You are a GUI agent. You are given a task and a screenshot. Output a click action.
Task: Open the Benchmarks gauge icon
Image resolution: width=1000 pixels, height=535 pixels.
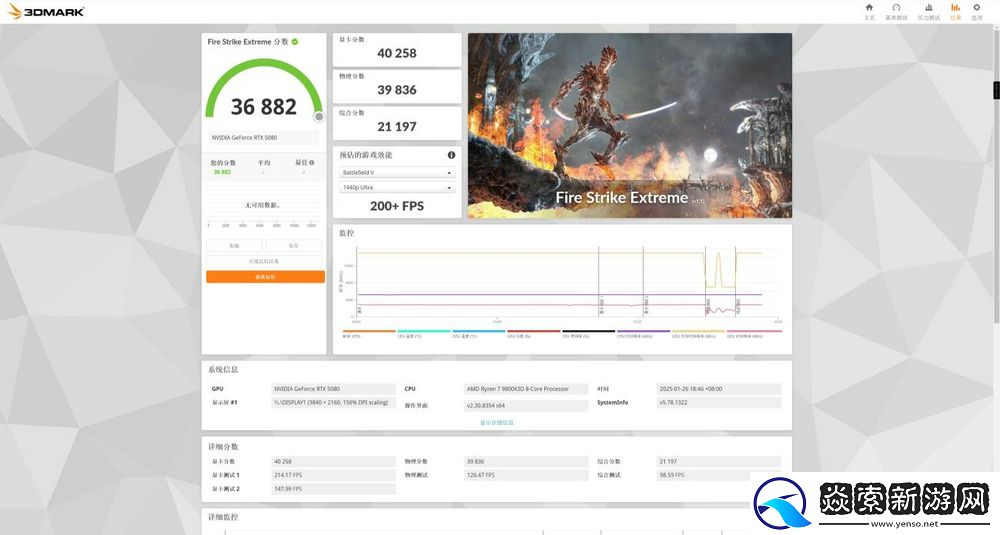[x=896, y=10]
